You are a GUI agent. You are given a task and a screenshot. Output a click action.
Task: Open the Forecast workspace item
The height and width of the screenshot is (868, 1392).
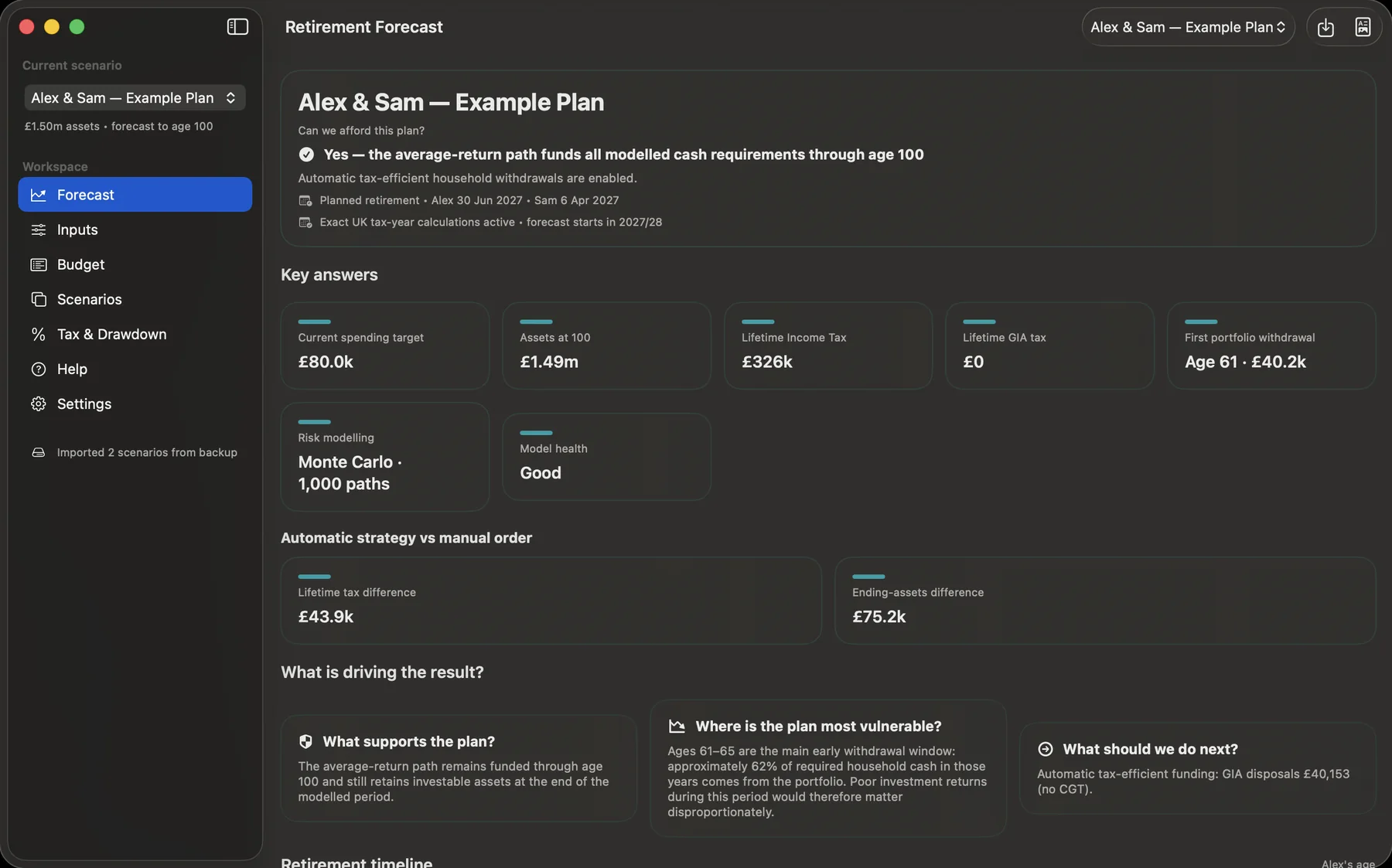(135, 195)
